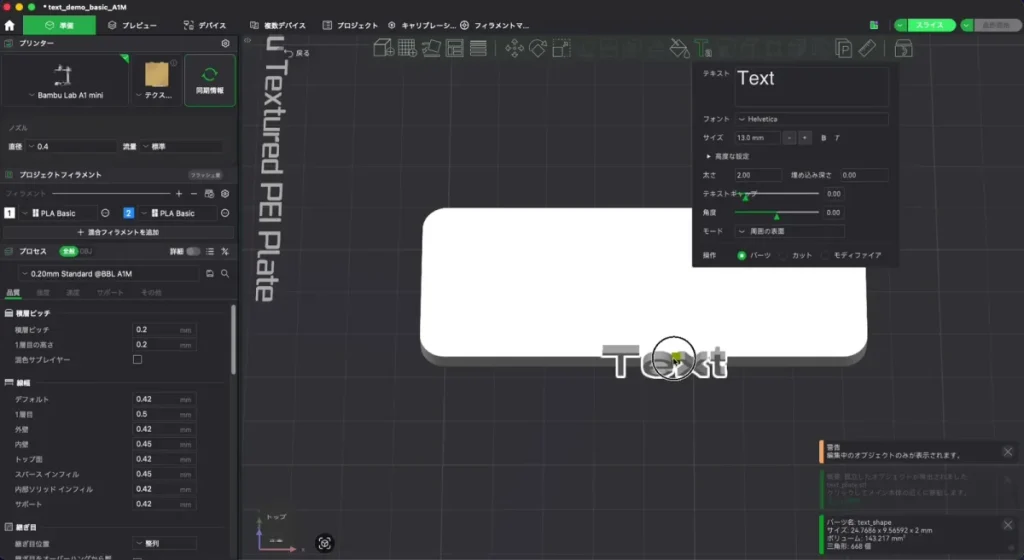Image resolution: width=1024 pixels, height=560 pixels.
Task: Open the flow 標準 dropdown
Action: pyautogui.click(x=182, y=147)
